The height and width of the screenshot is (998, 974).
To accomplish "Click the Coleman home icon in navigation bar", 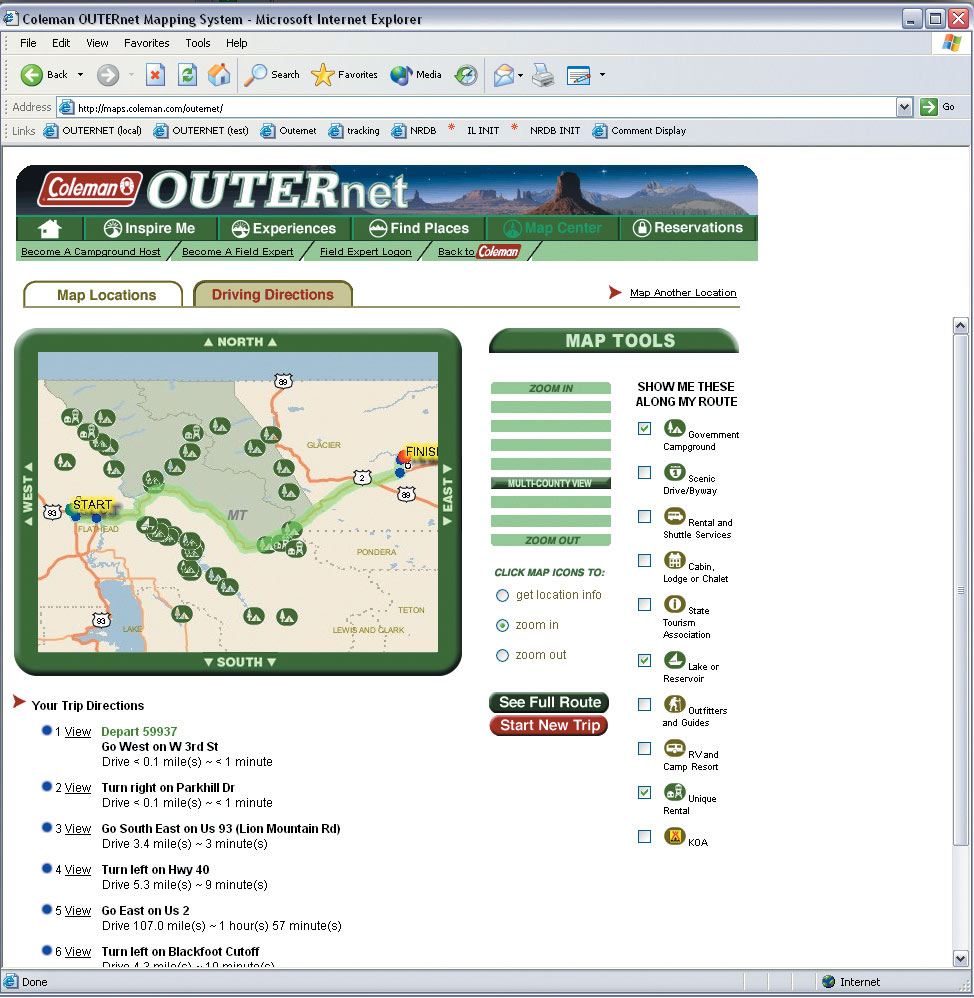I will pos(48,228).
